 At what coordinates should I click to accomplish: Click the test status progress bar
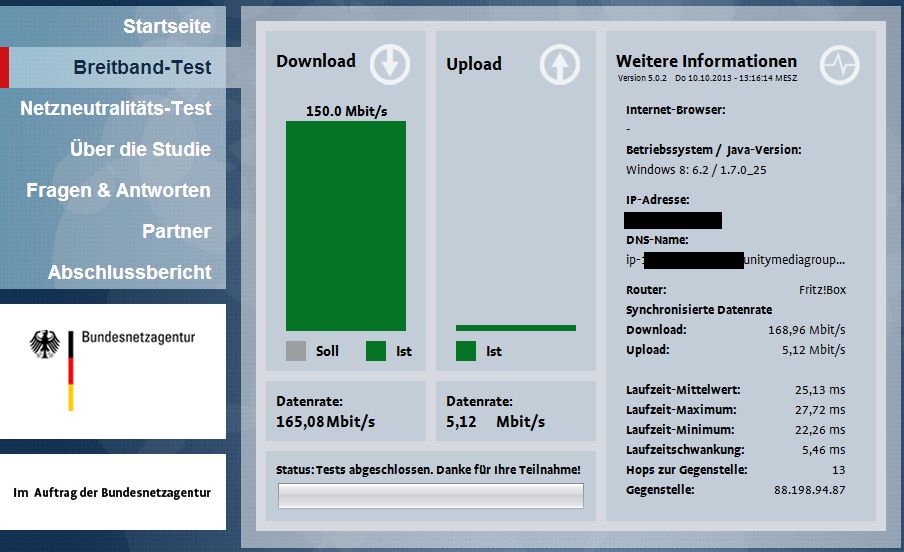pos(430,496)
